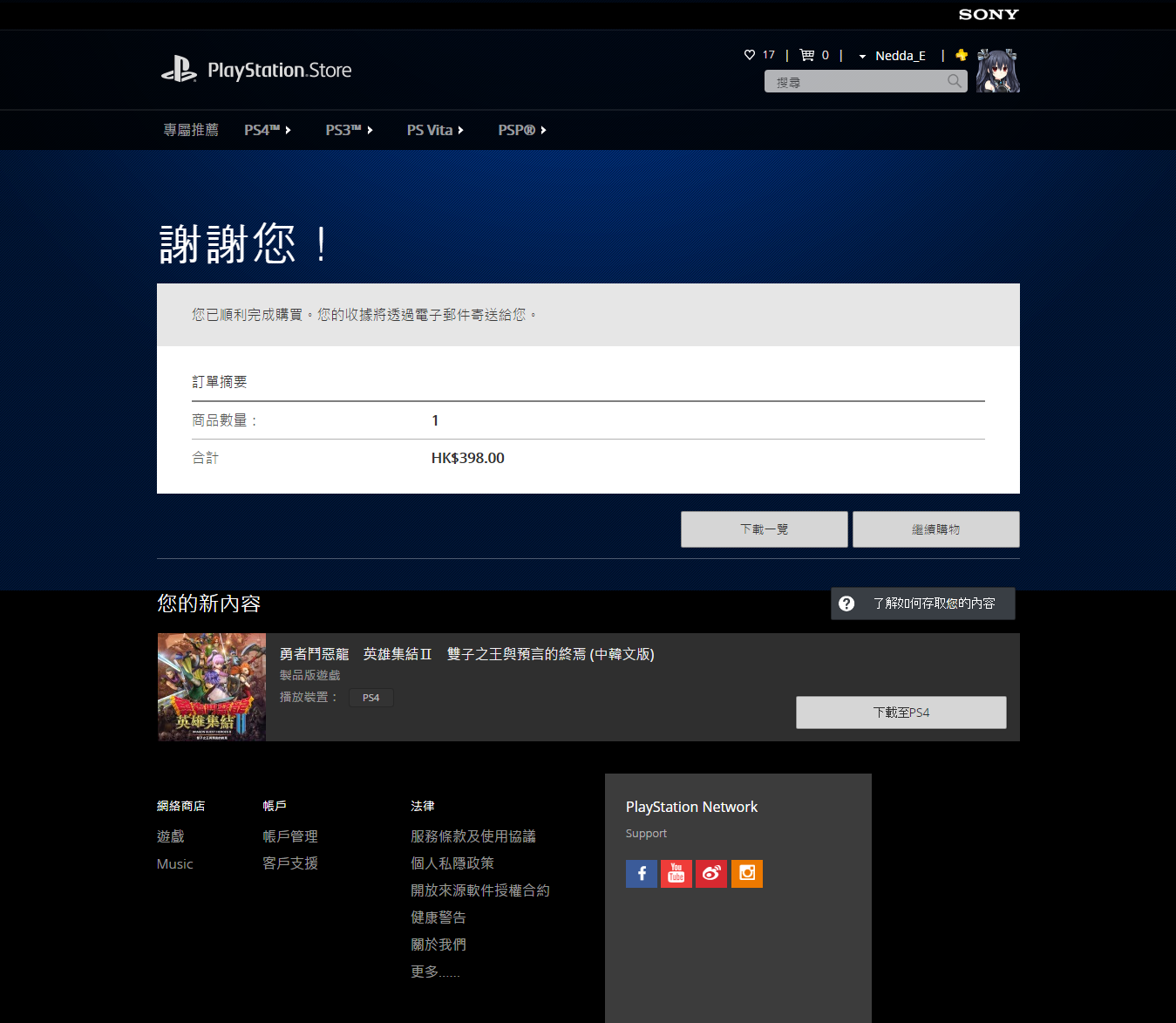Open the 關於我們 link
This screenshot has height=1023, width=1176.
pos(438,945)
